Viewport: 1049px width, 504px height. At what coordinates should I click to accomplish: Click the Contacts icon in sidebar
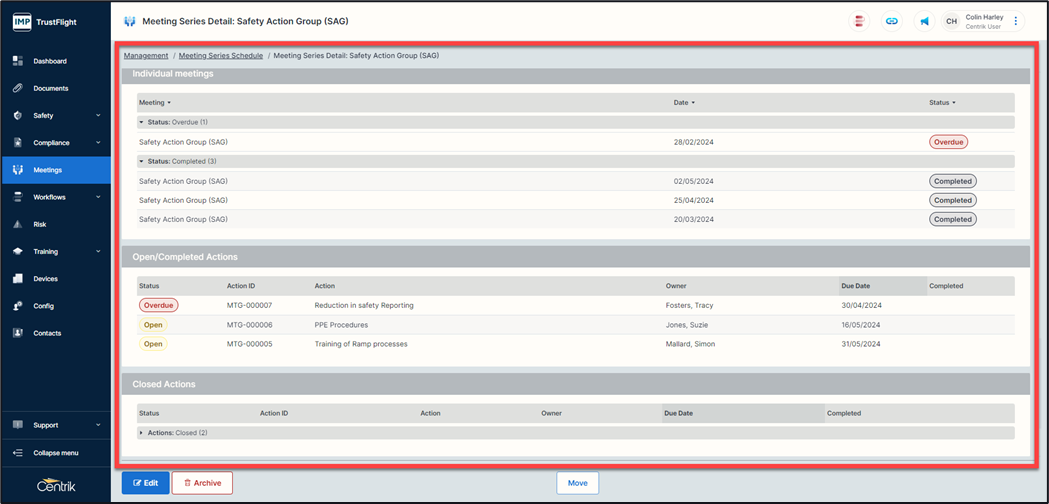18,333
